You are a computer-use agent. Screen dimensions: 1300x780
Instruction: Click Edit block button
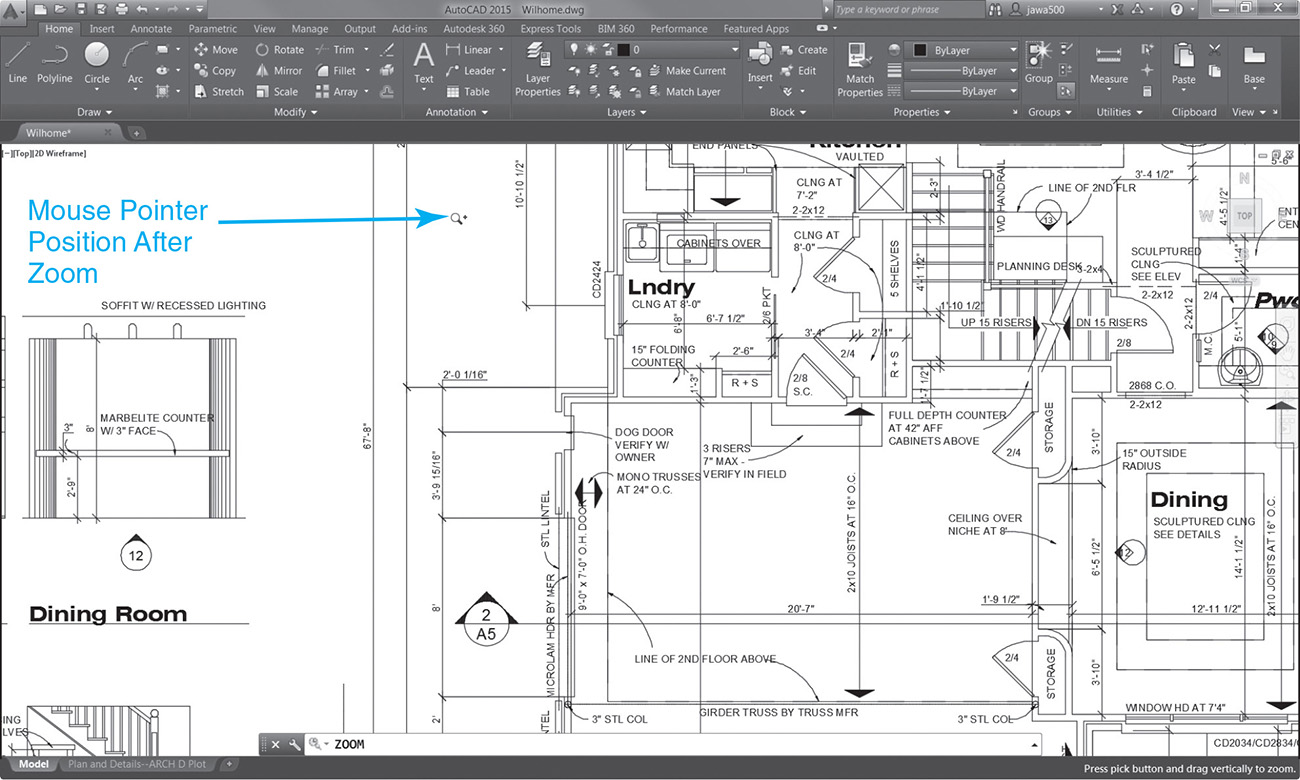point(799,71)
